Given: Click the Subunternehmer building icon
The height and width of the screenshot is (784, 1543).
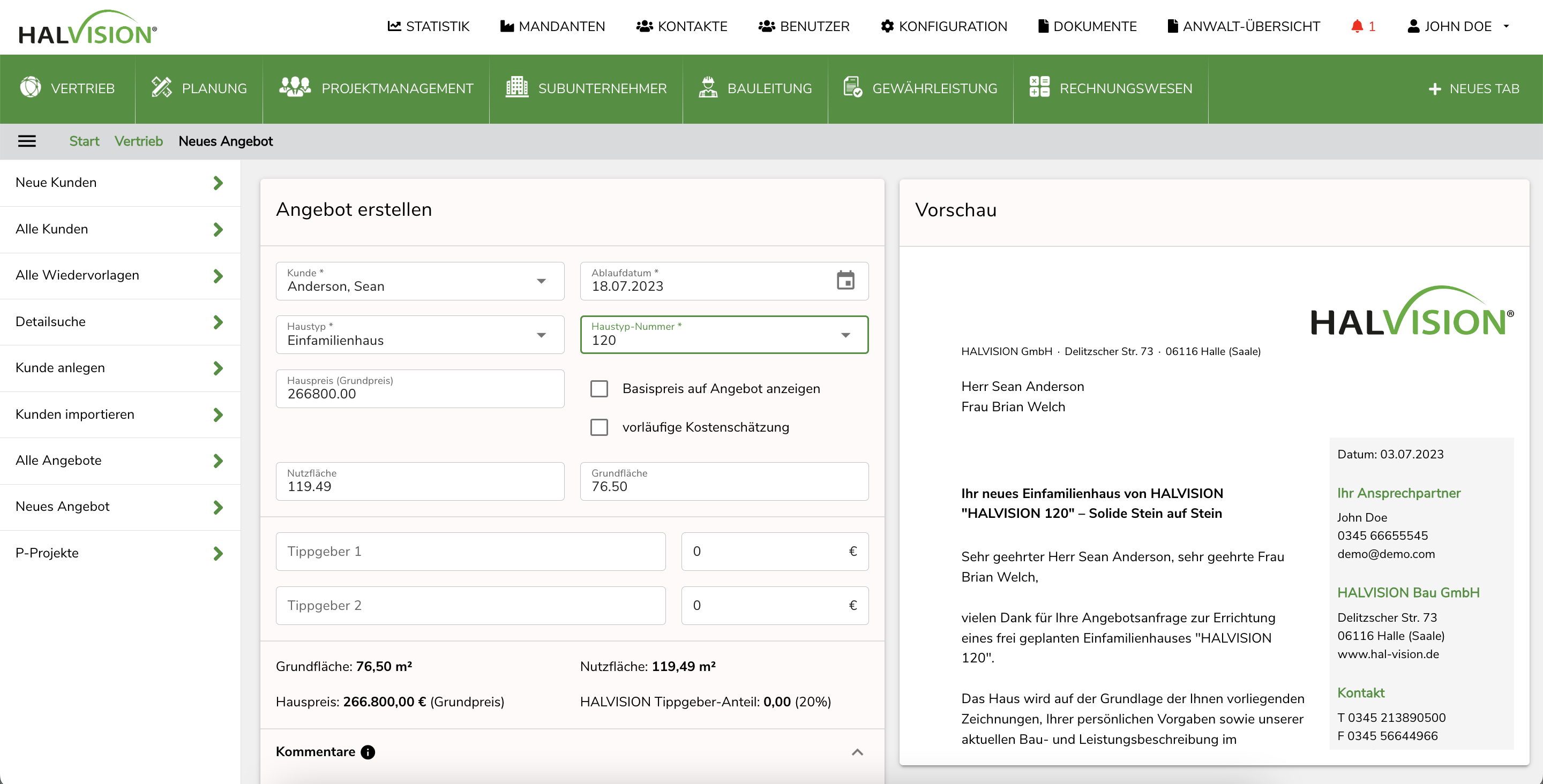Looking at the screenshot, I should tap(517, 88).
